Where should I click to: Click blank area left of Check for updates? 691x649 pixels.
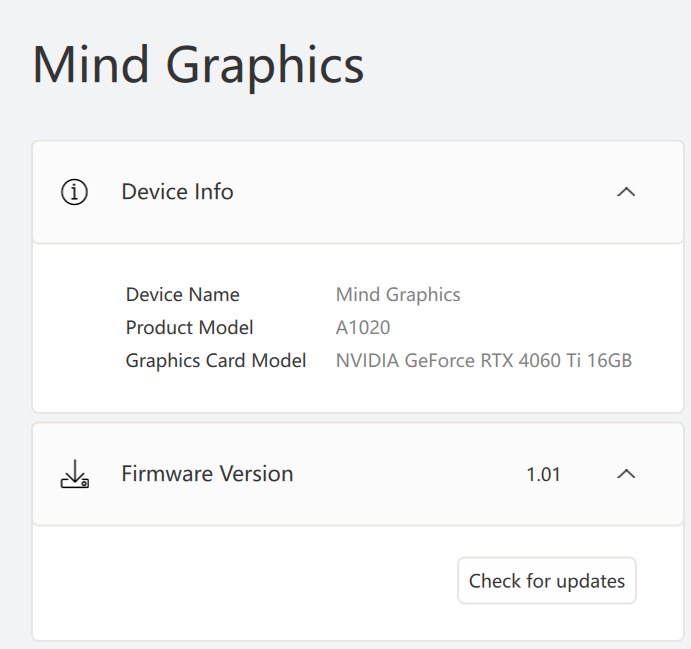tap(250, 581)
